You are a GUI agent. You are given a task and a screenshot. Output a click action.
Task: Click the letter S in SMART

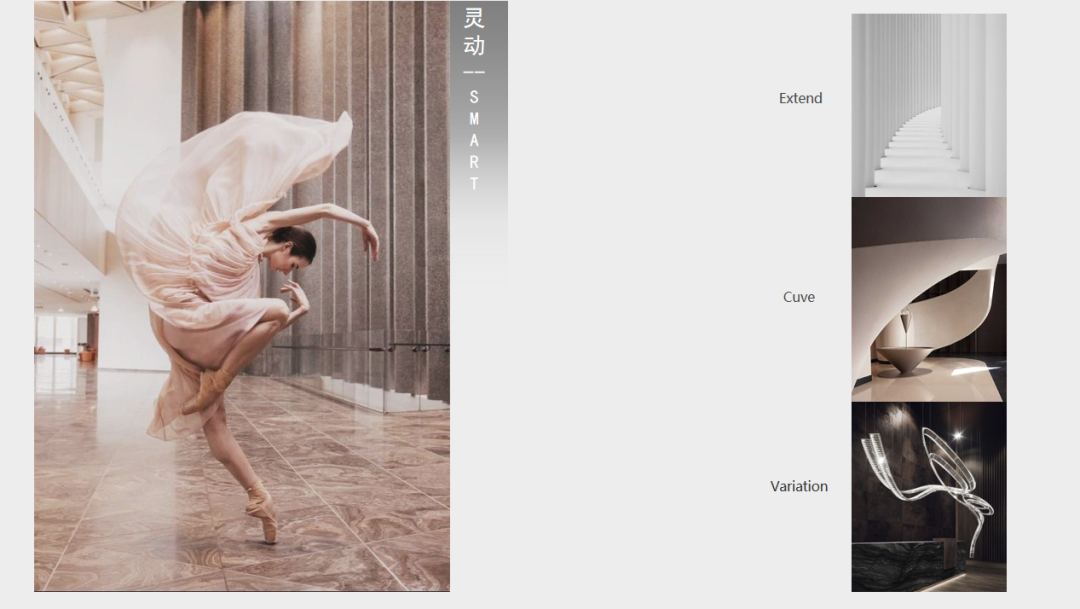[474, 97]
